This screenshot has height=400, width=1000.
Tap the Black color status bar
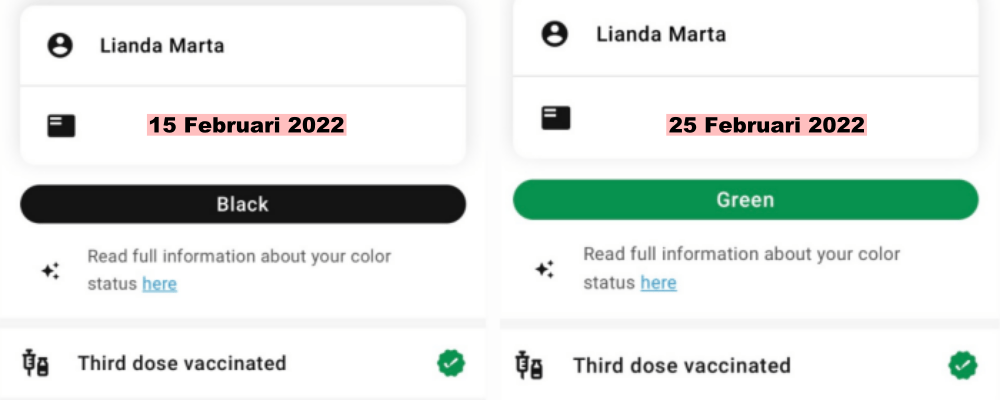point(243,204)
